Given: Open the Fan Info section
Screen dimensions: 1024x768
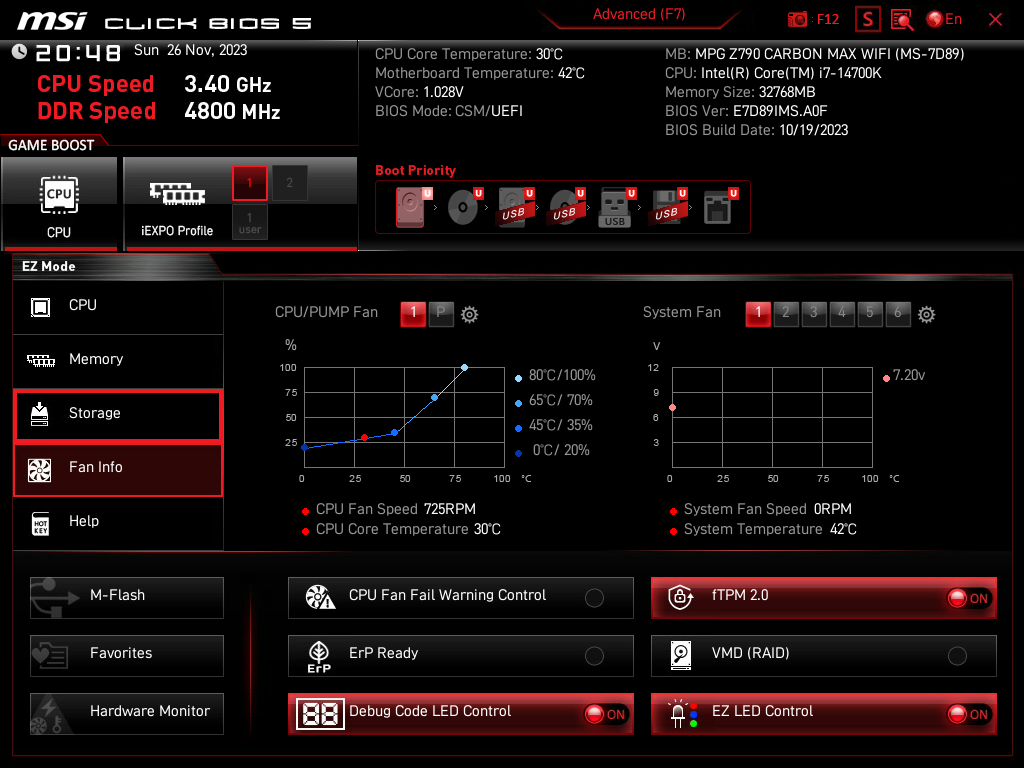Looking at the screenshot, I should pyautogui.click(x=118, y=468).
